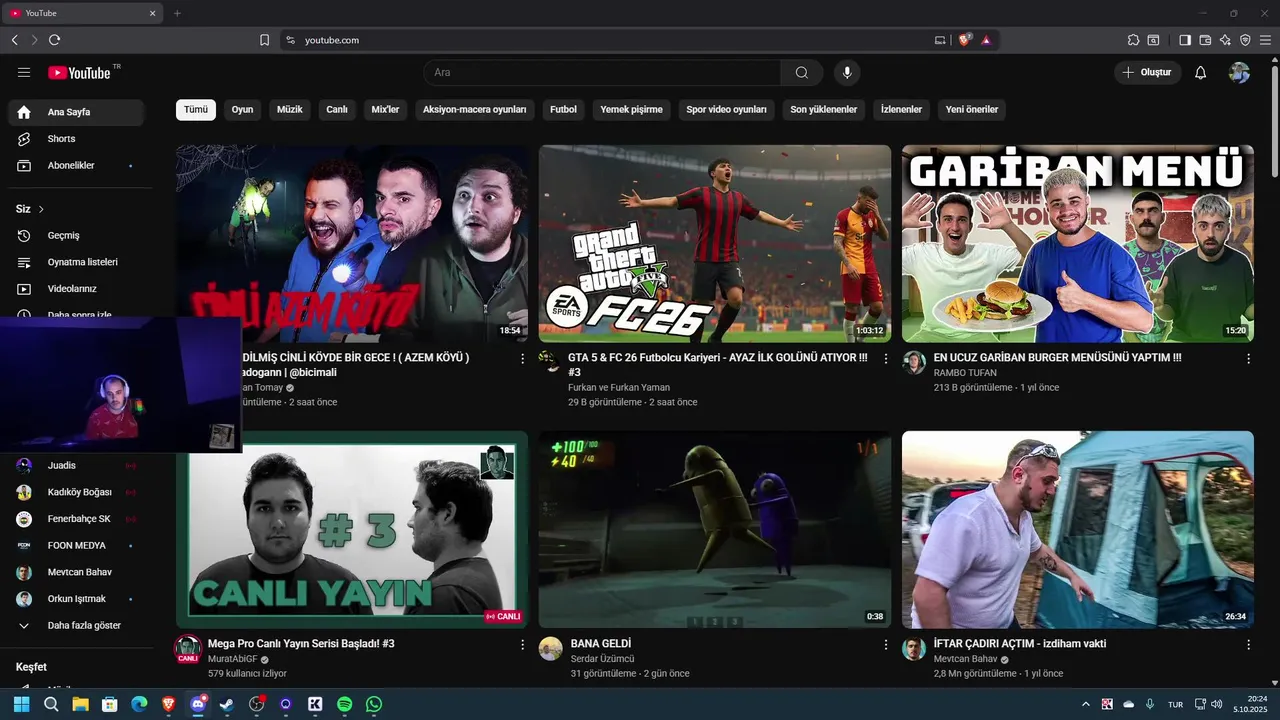Open the GTA FC26 video thumbnail

714,243
